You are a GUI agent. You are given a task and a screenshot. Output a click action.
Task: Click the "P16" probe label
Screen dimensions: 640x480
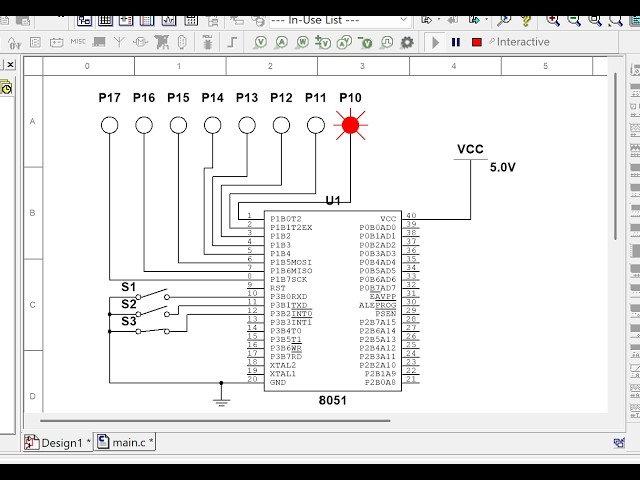point(144,98)
